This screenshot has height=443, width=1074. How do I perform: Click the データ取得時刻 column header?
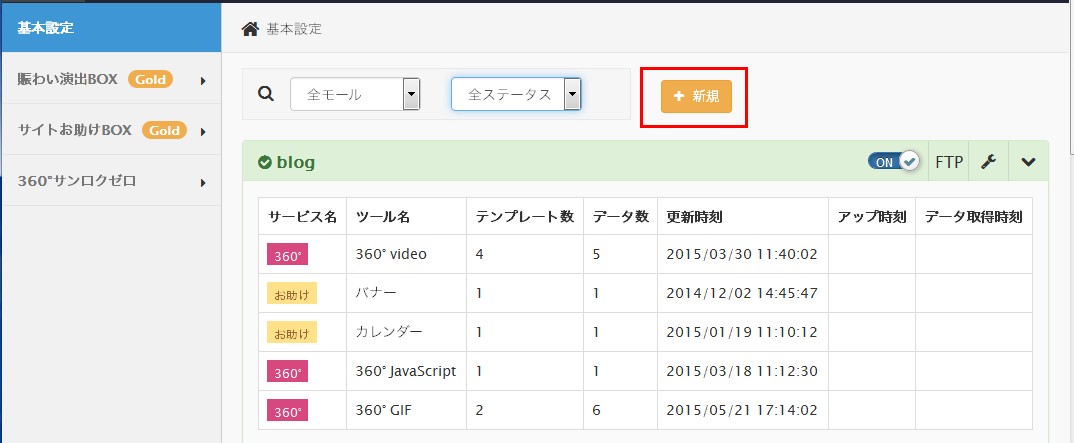[x=973, y=217]
